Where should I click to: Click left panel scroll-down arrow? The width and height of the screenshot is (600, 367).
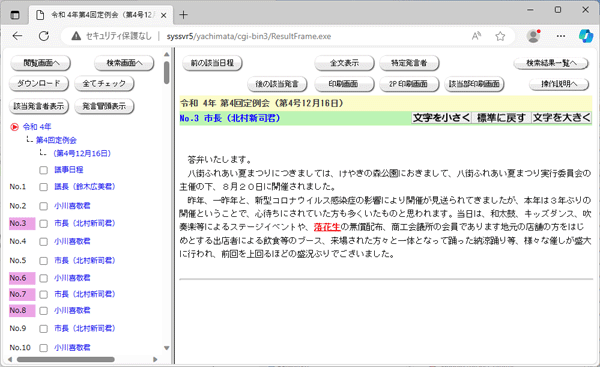(x=166, y=348)
